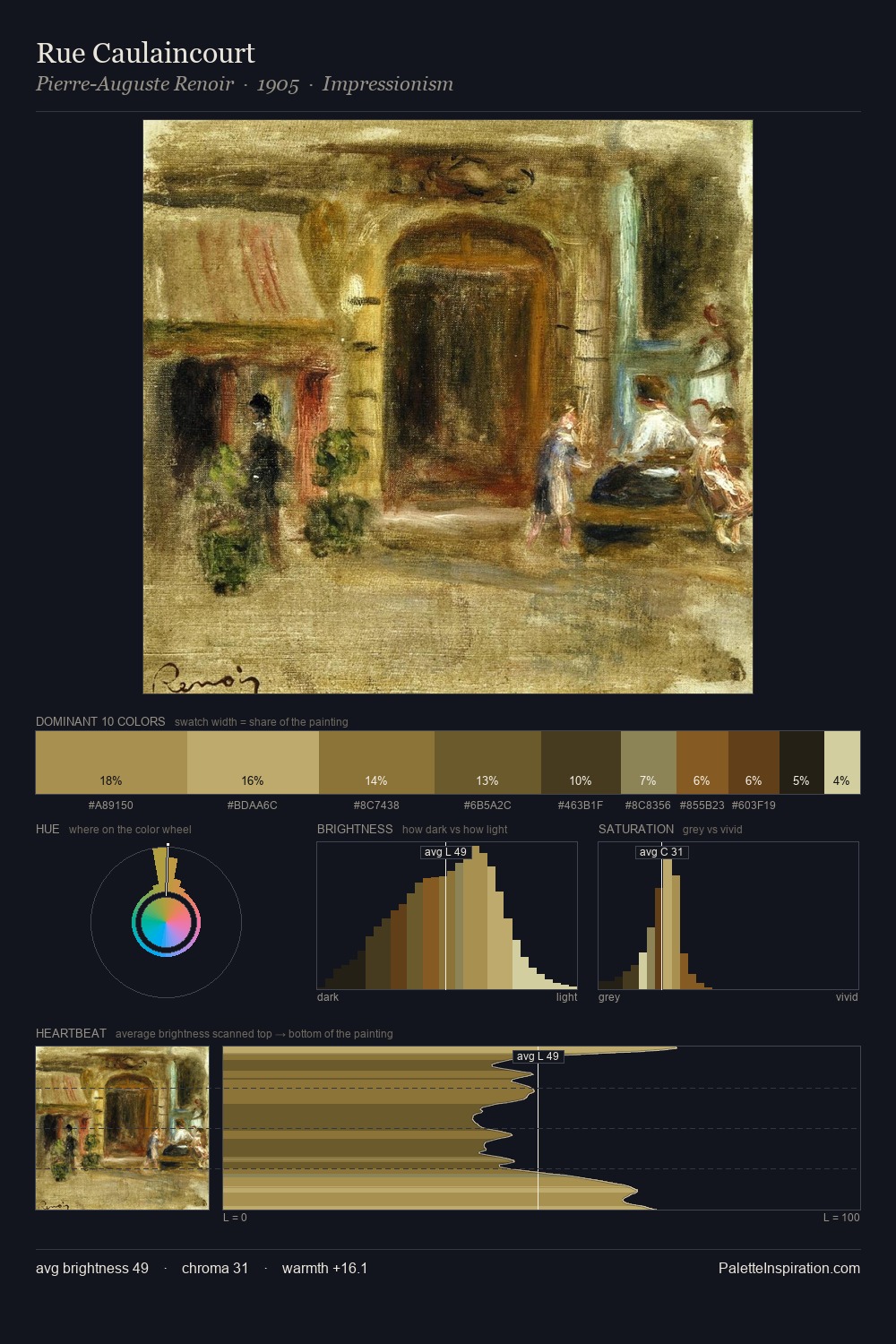Click the 18% swatch #A89150
The image size is (896, 1344).
point(111,762)
